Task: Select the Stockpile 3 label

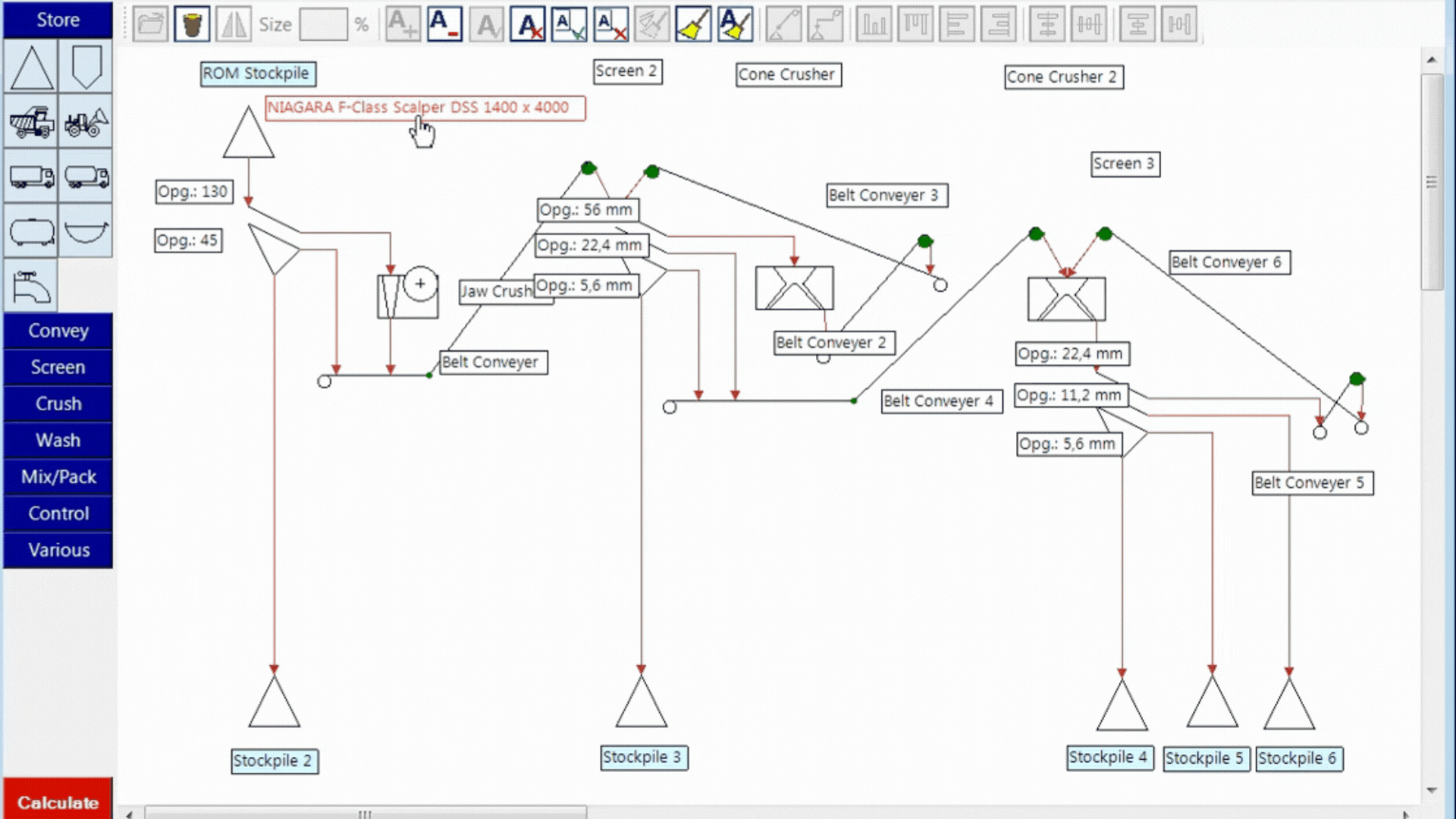Action: pyautogui.click(x=643, y=757)
